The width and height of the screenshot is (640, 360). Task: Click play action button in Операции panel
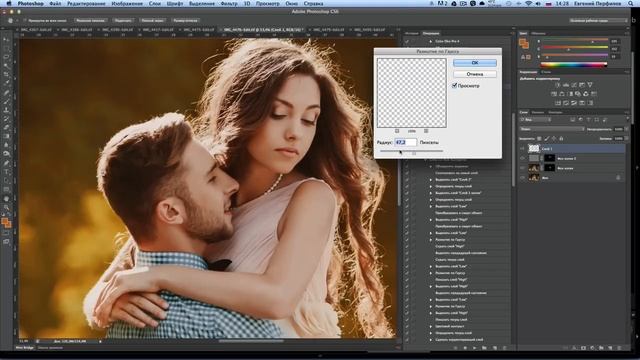point(475,348)
